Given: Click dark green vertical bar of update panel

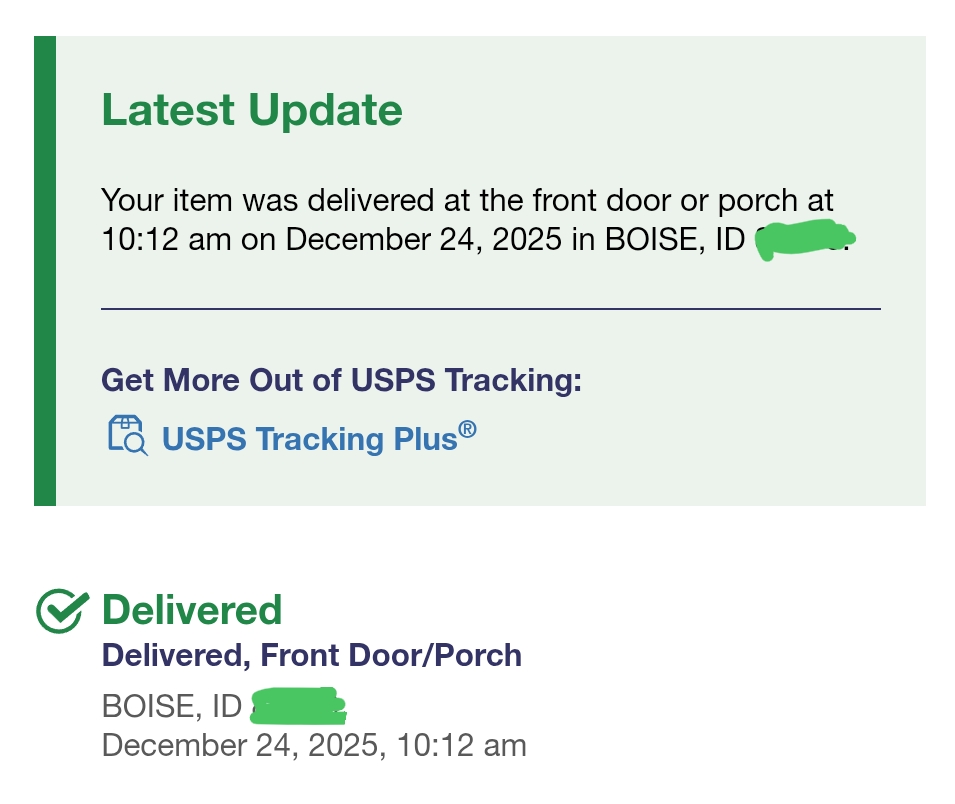Looking at the screenshot, I should [45, 270].
